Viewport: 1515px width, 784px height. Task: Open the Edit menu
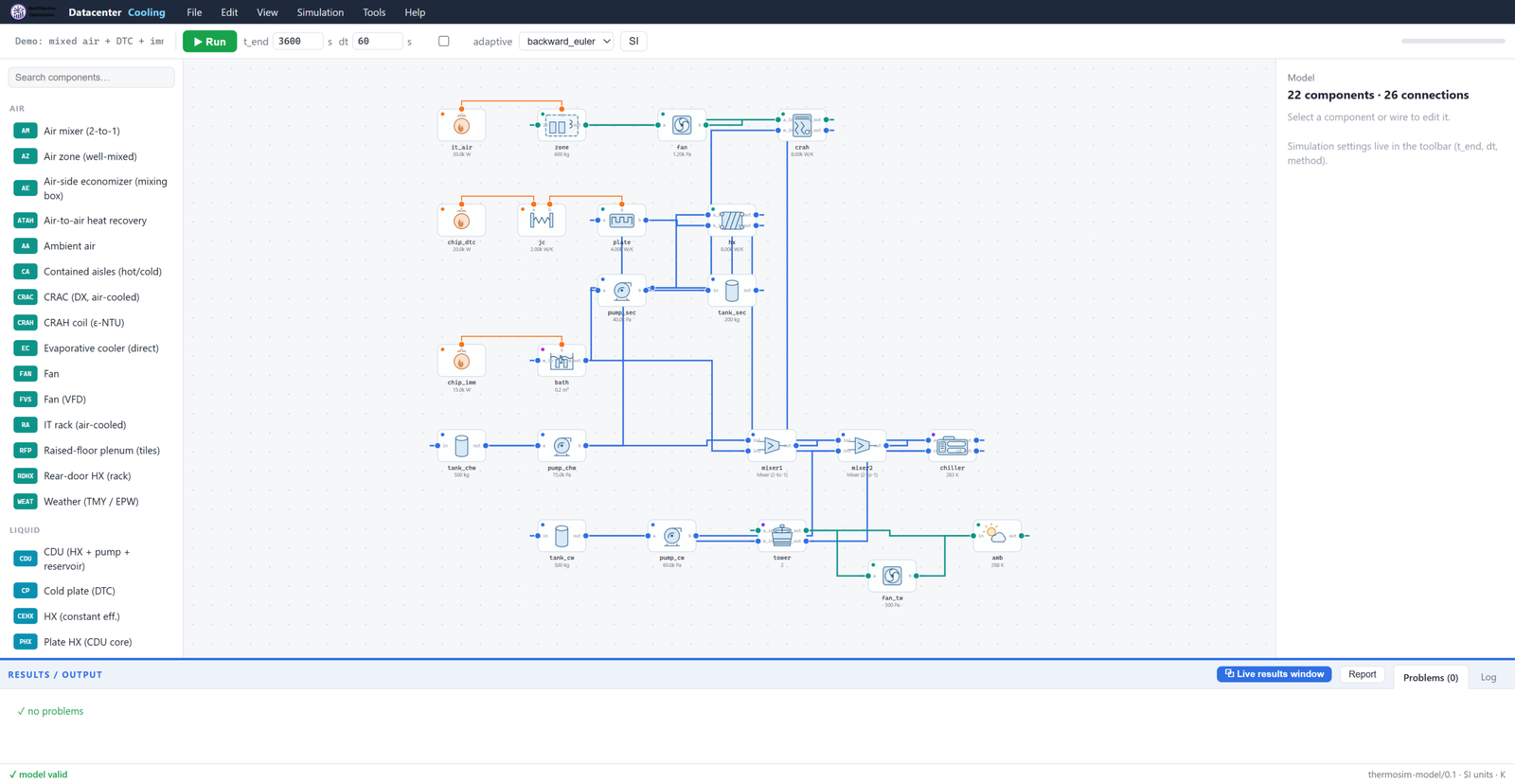[229, 12]
